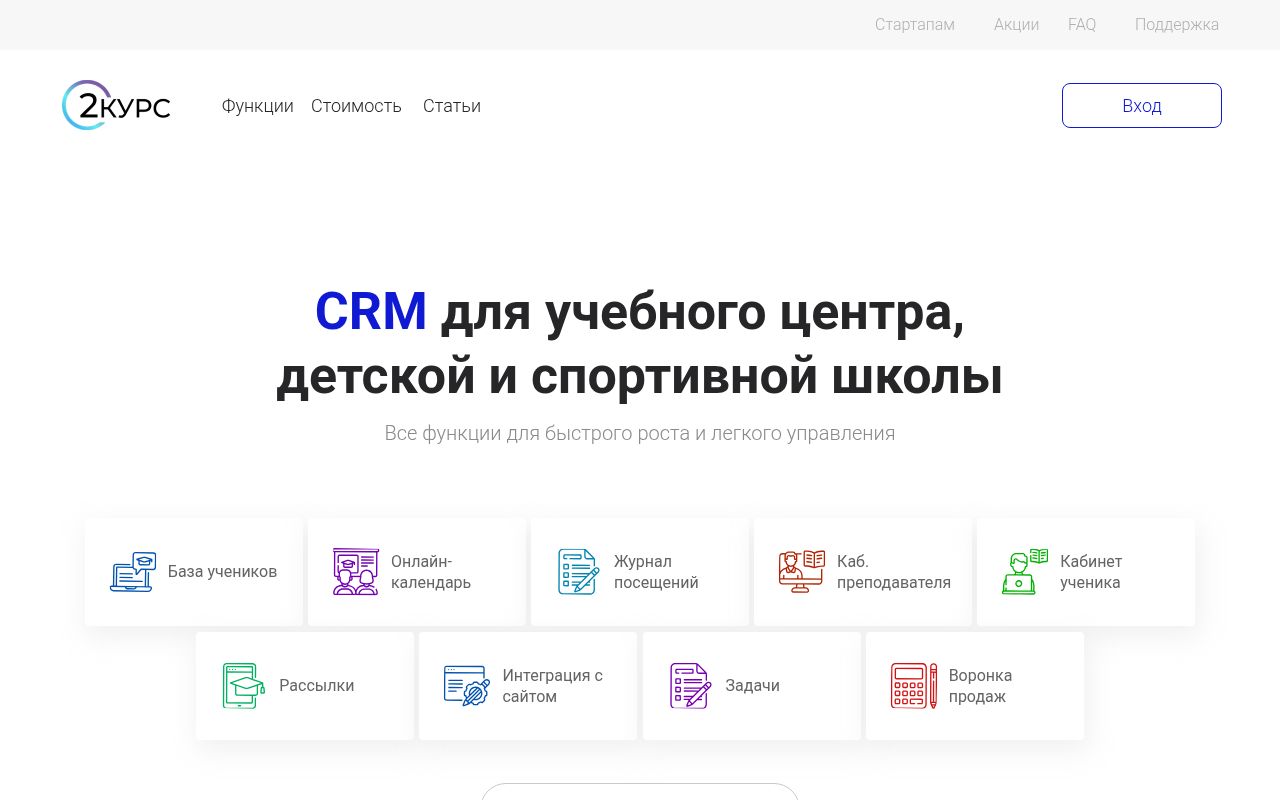Click the Рассылки graduation cap icon
1280x800 pixels.
(243, 686)
